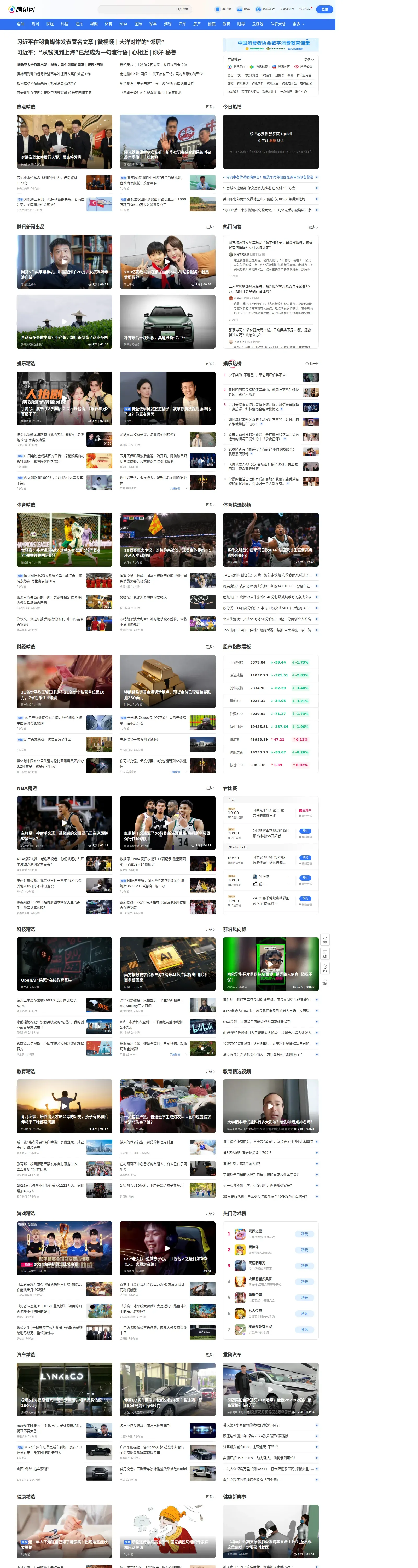Click the 爵士 team logo
This screenshot has height=1568, width=418.
[x=256, y=884]
